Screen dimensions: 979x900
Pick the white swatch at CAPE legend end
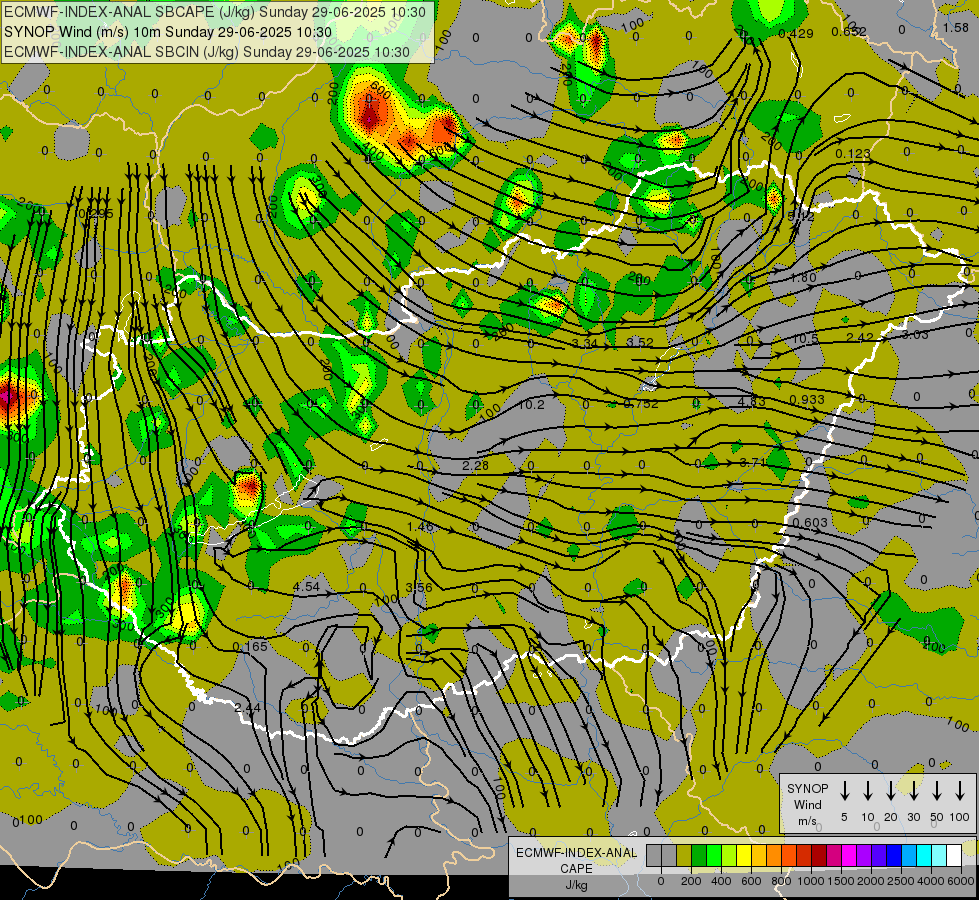pos(954,855)
